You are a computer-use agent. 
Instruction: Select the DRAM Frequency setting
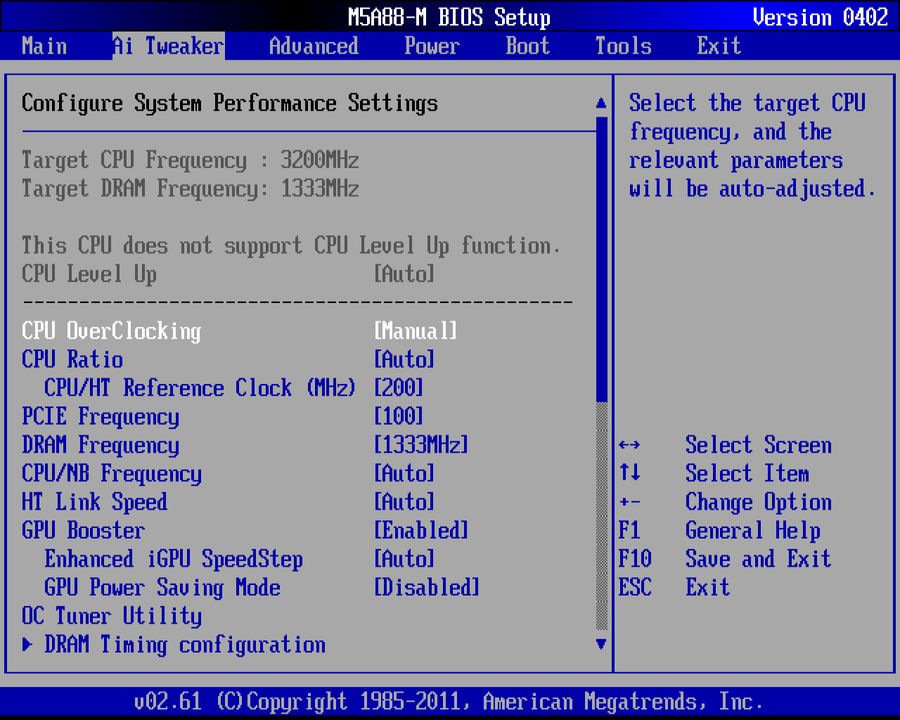[x=100, y=446]
